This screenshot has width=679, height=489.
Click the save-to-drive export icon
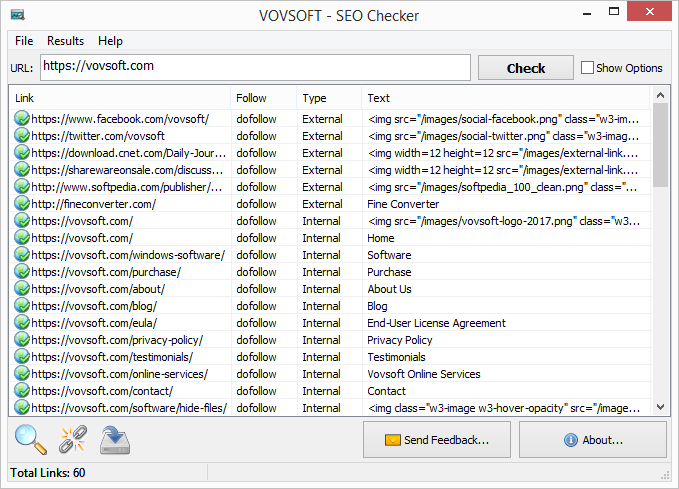click(115, 440)
